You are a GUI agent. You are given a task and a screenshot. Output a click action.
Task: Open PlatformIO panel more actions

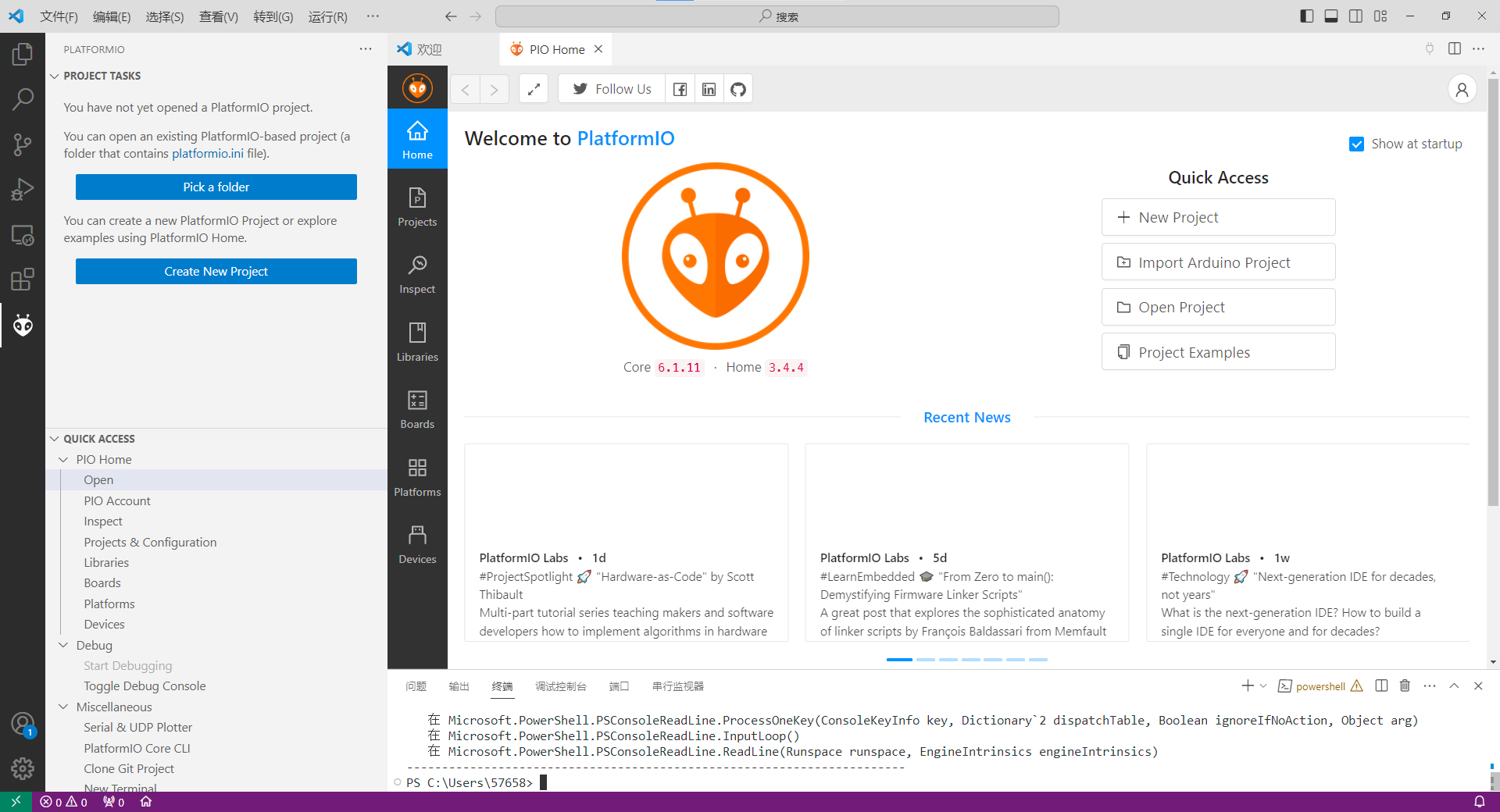(366, 48)
